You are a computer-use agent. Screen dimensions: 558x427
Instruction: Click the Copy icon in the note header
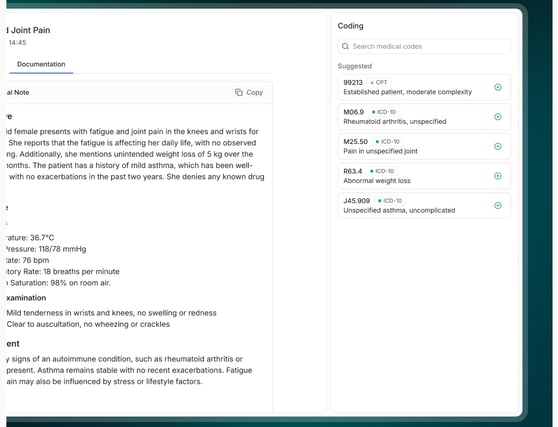point(238,93)
